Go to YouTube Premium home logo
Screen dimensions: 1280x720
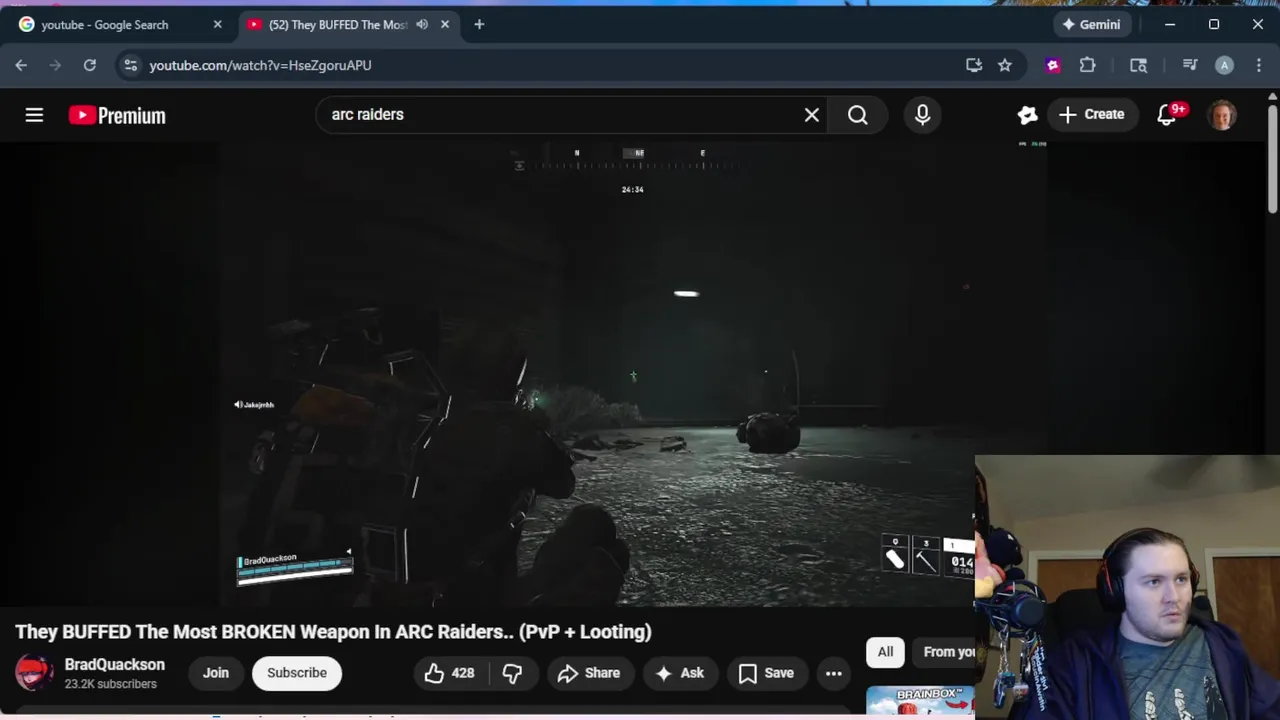tap(117, 115)
